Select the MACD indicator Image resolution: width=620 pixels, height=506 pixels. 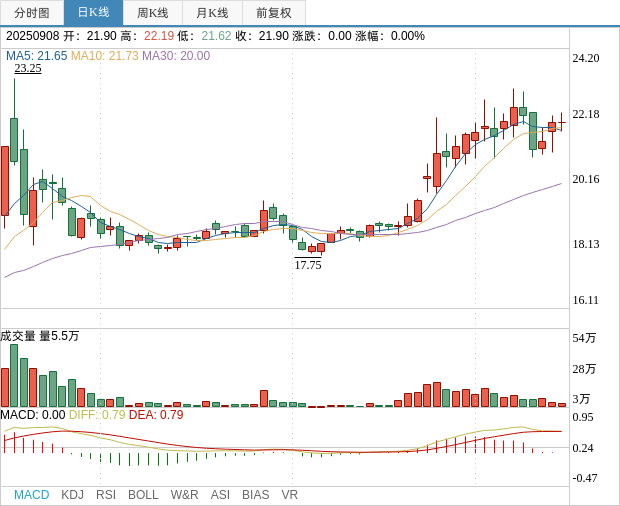click(x=32, y=495)
